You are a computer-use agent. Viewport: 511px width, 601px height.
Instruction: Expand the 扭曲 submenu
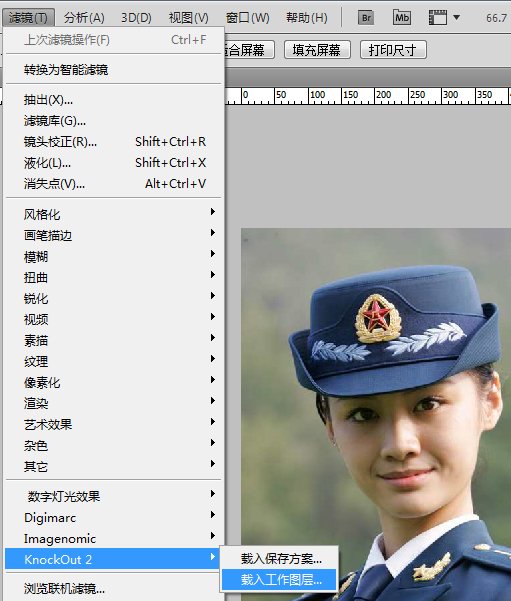(x=114, y=278)
